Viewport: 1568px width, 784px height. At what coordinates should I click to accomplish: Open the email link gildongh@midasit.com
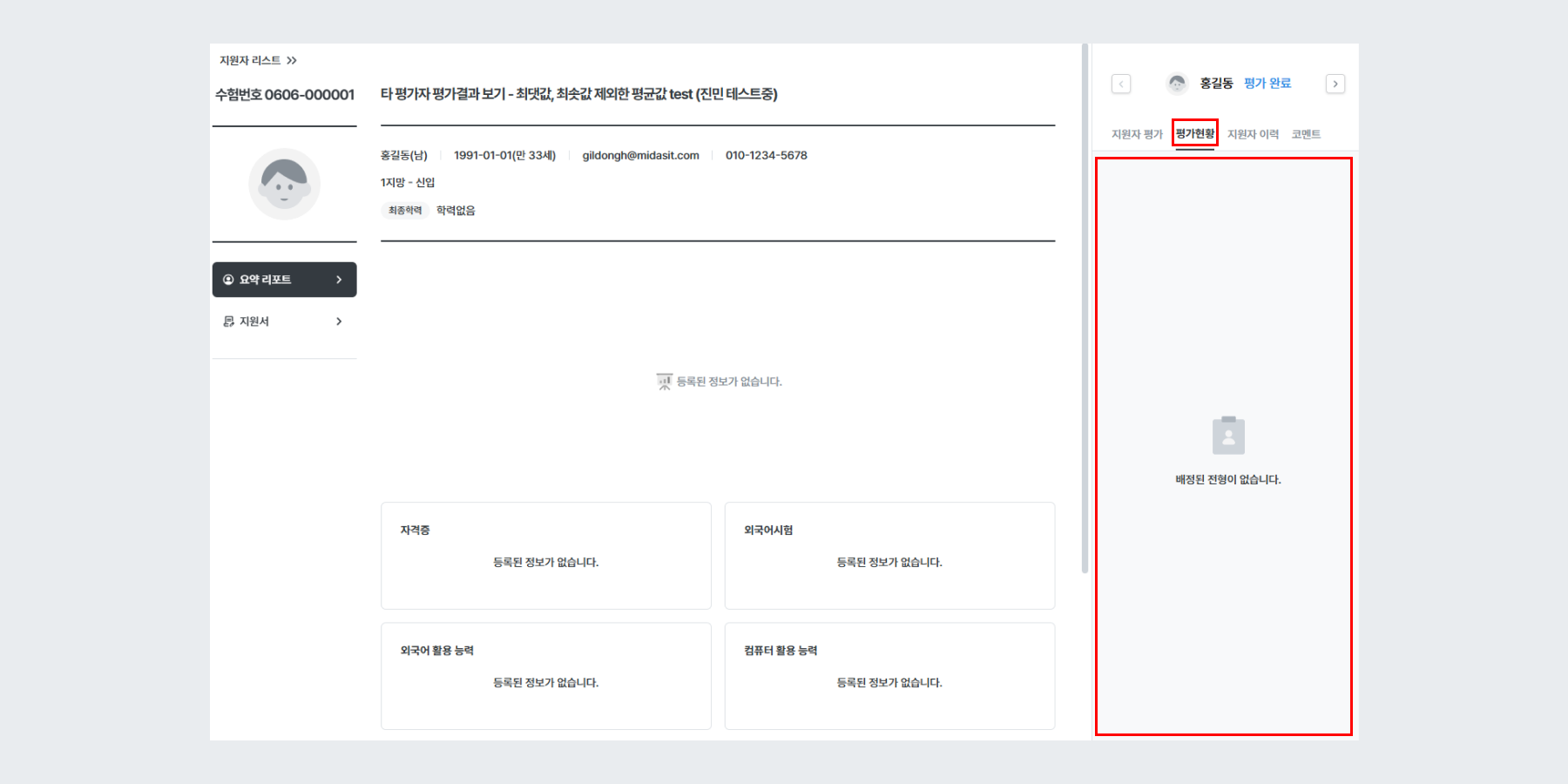click(x=640, y=155)
